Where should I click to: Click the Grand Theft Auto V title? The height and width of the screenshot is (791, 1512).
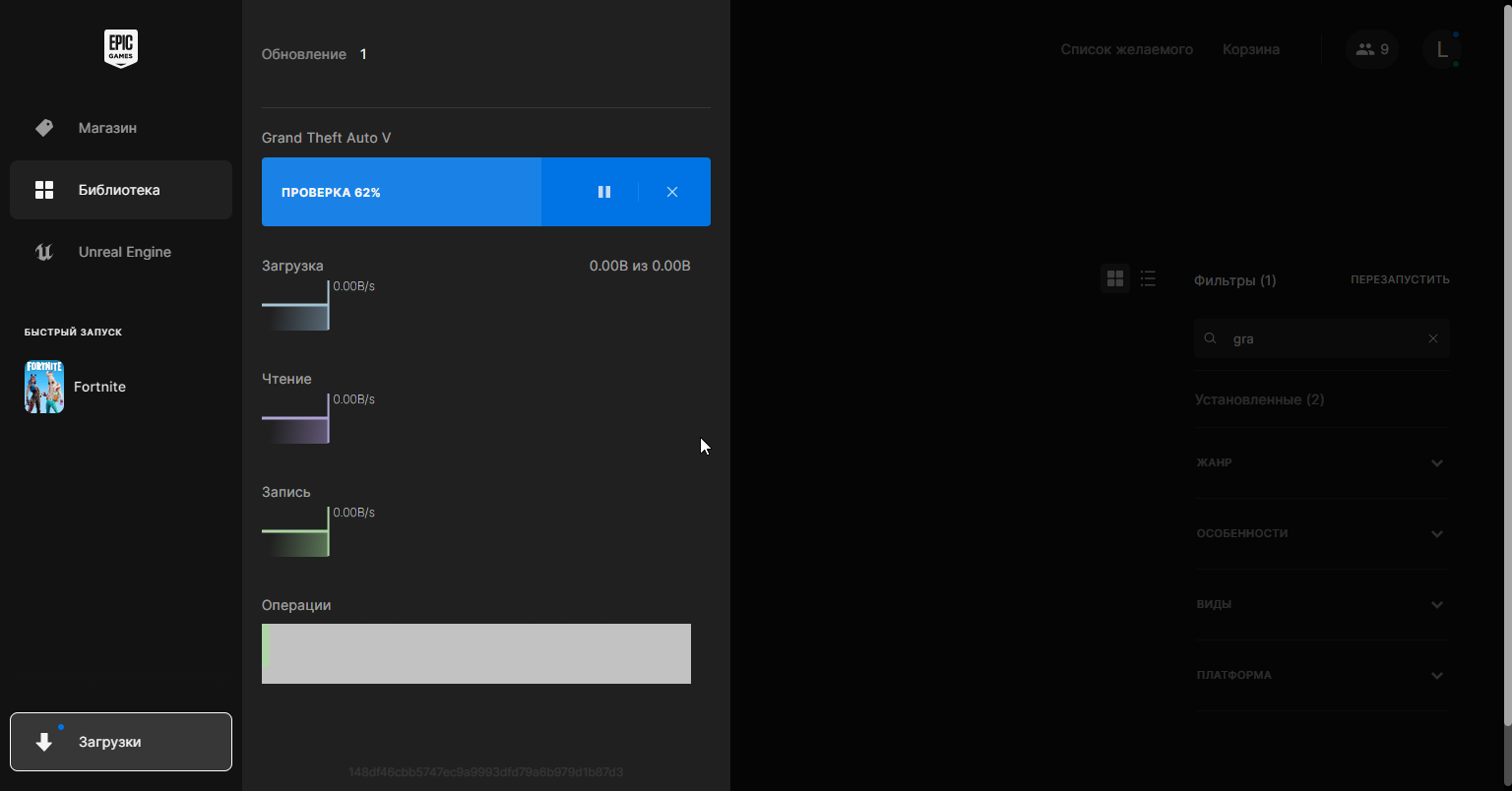(x=326, y=138)
